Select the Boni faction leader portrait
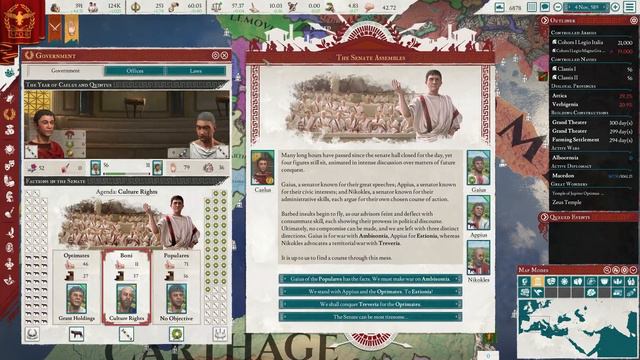640x360 pixels. [126, 298]
